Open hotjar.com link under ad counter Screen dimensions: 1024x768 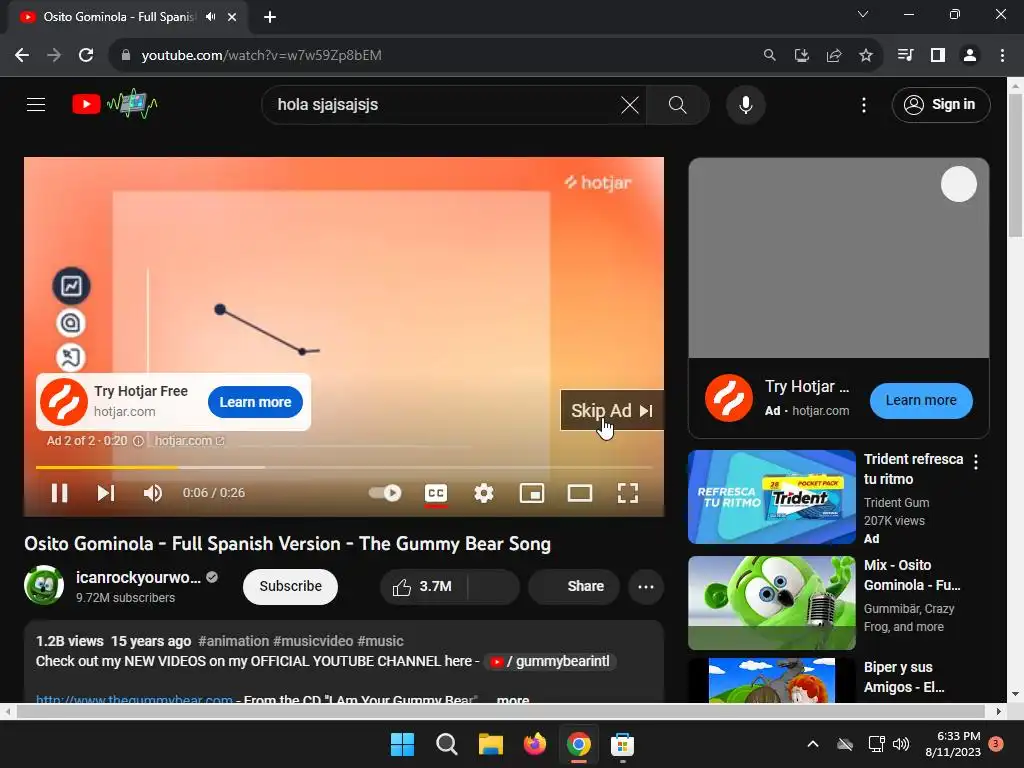click(189, 441)
